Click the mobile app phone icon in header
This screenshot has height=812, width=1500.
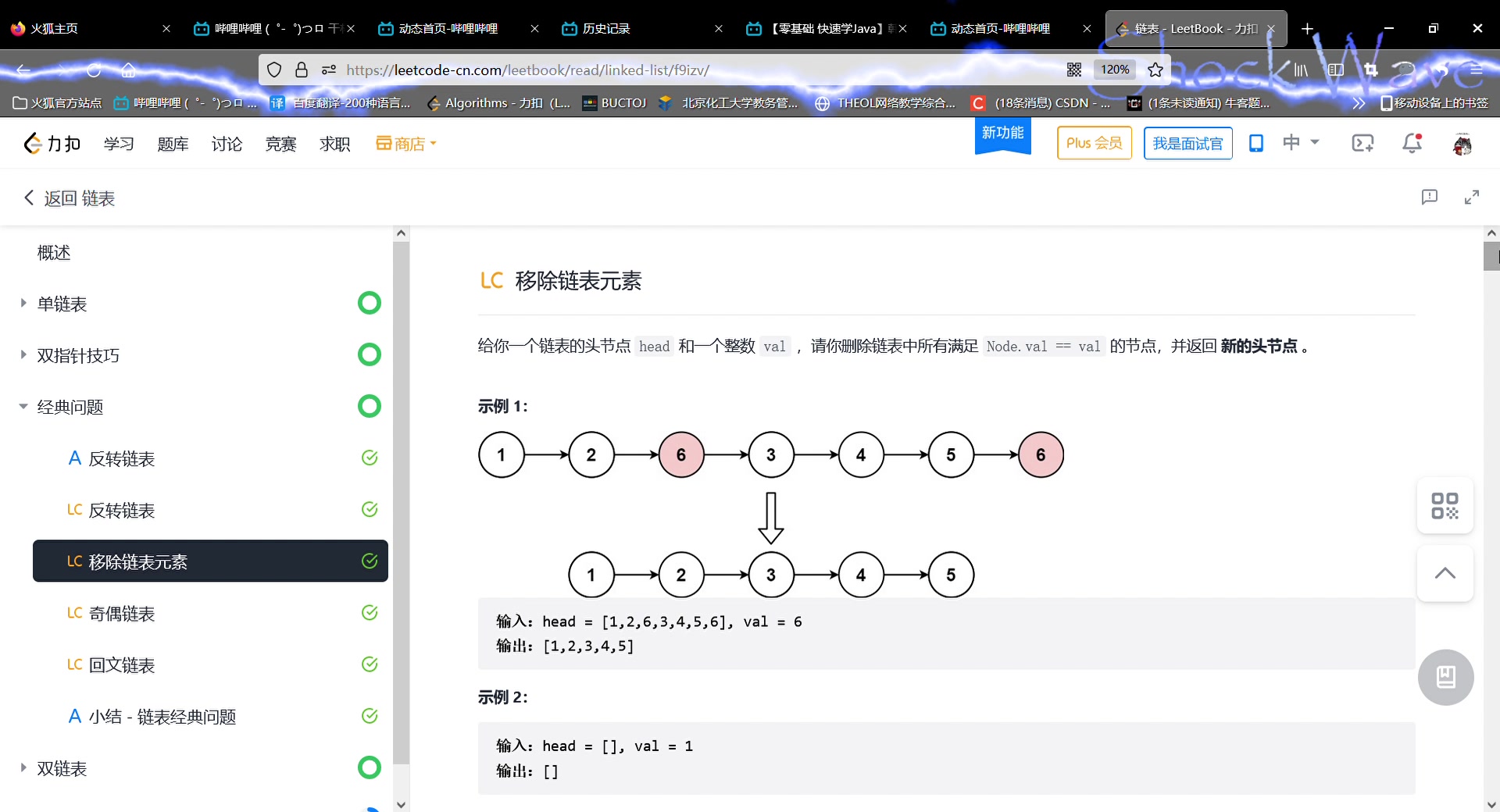1256,143
